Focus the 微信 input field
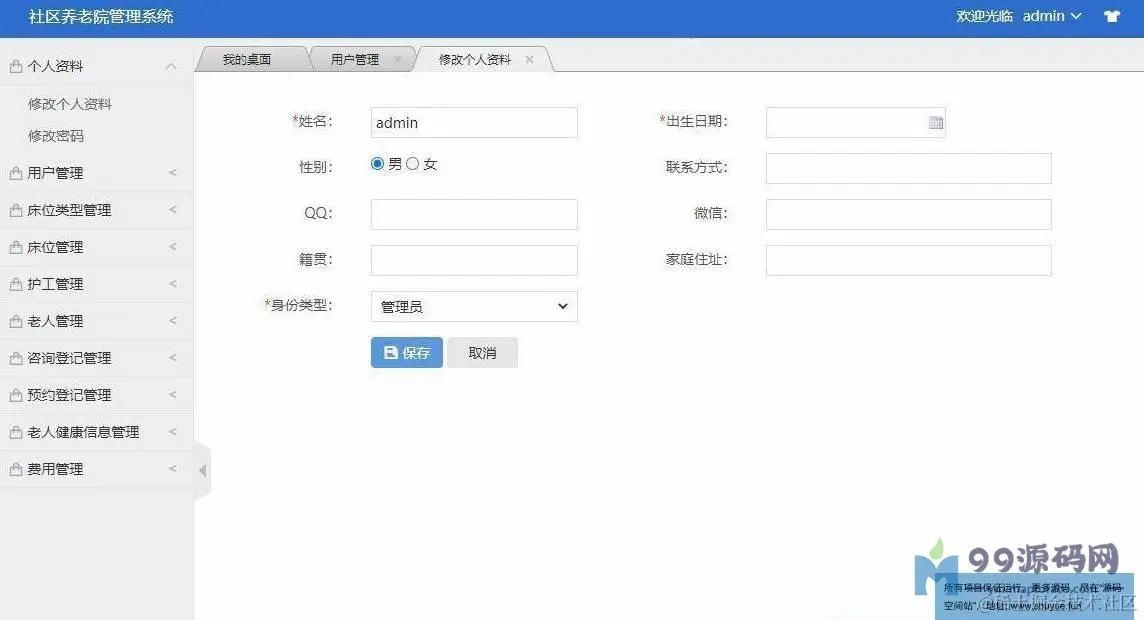1144x620 pixels. pyautogui.click(x=908, y=214)
